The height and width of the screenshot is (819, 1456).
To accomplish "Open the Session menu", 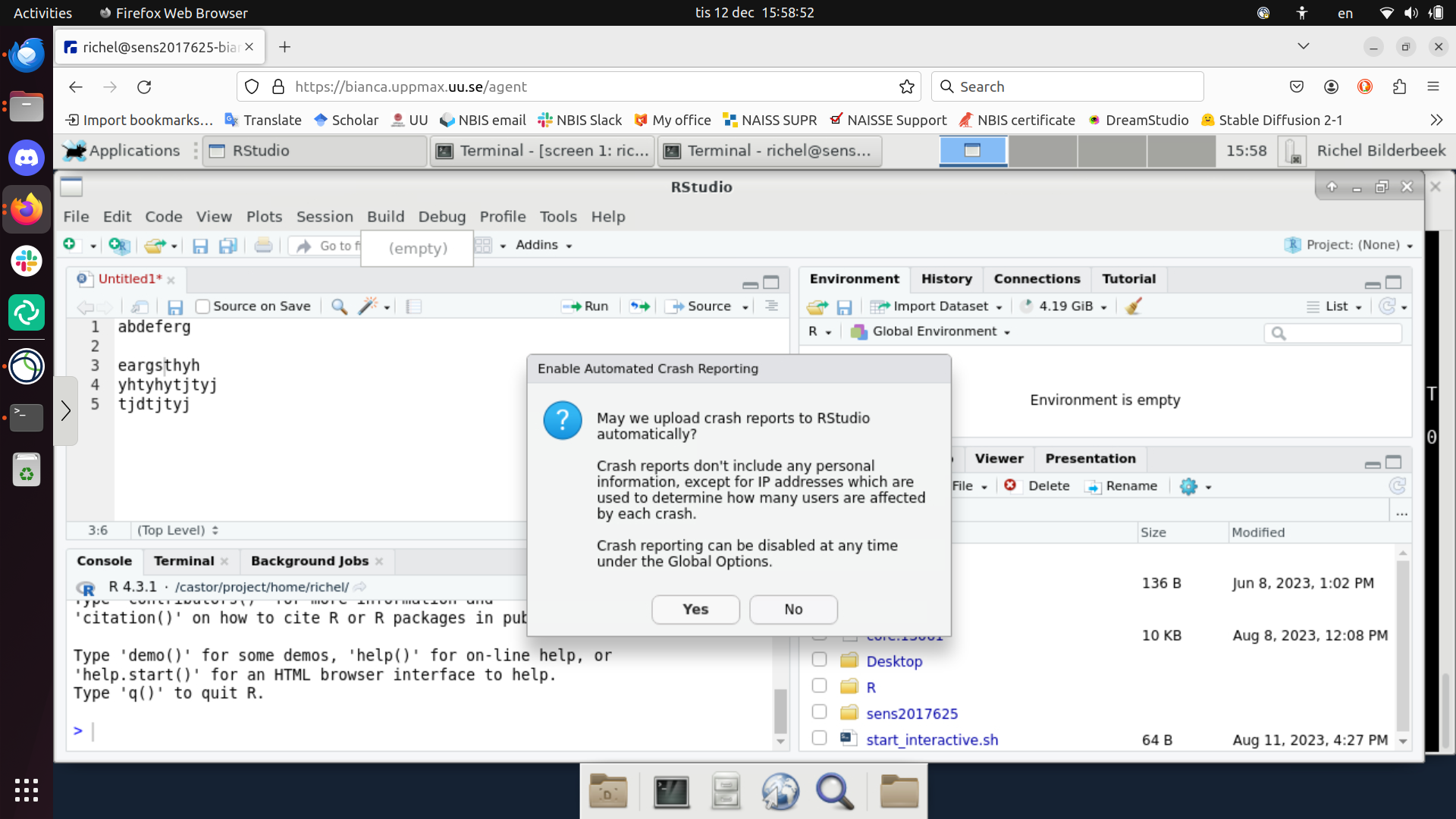I will pyautogui.click(x=325, y=216).
